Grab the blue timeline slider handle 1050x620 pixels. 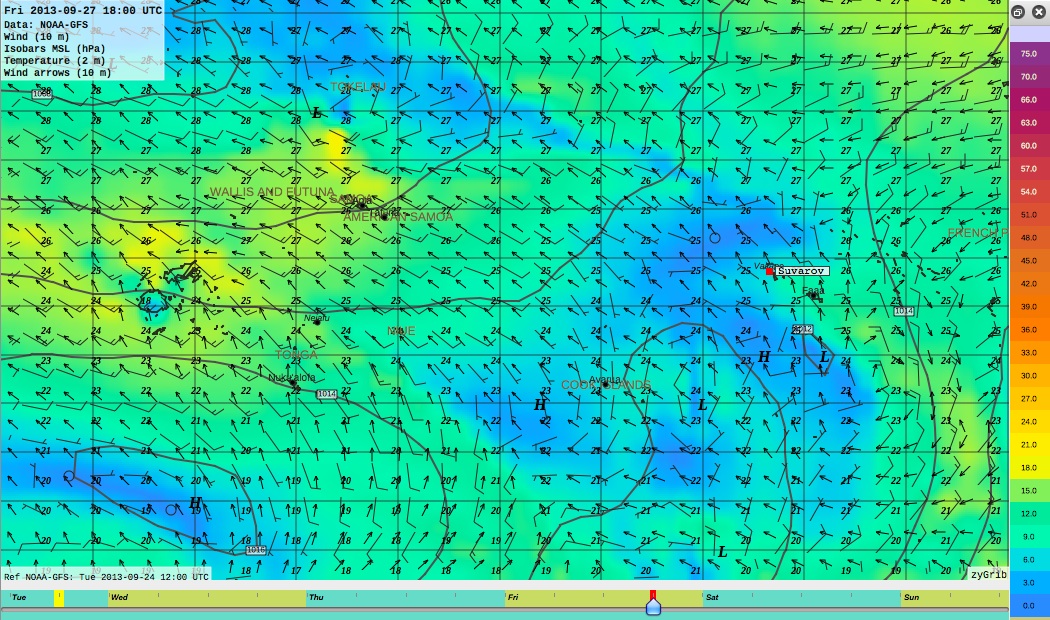tap(653, 606)
